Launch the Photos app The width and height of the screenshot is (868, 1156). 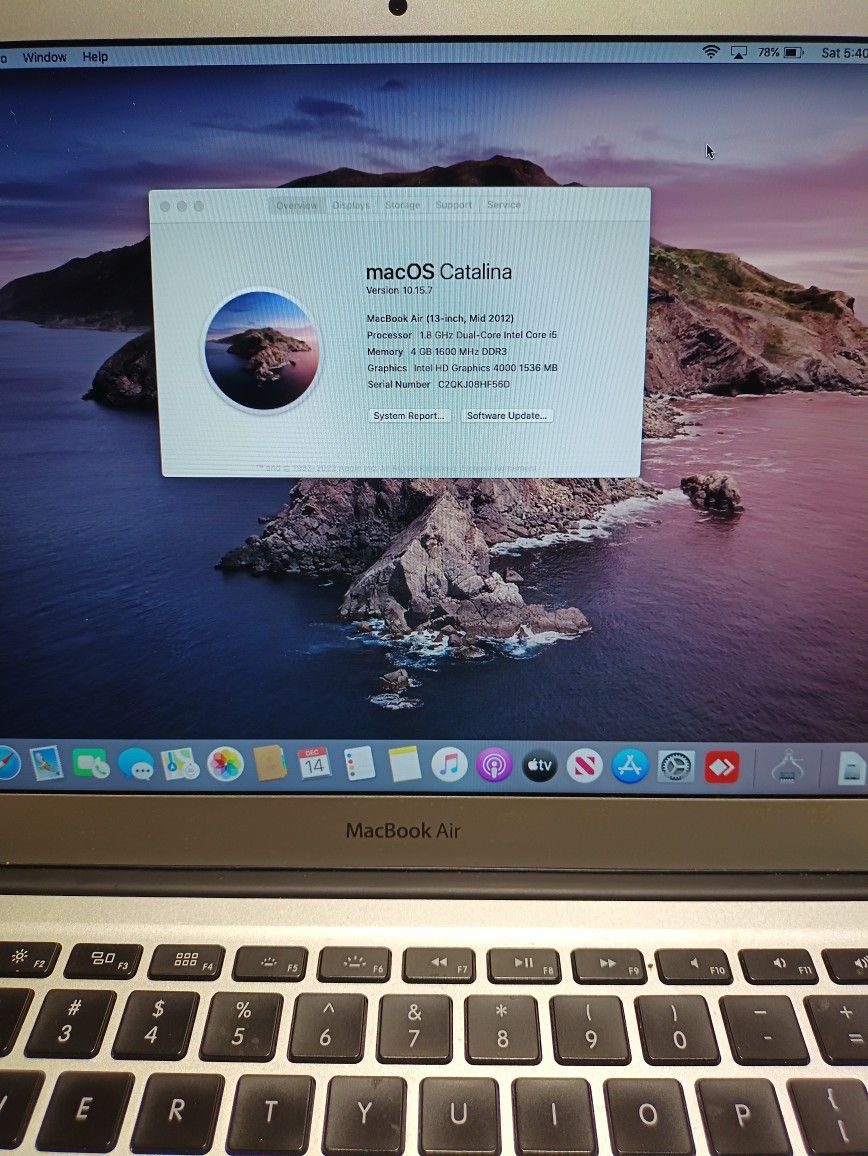[x=225, y=765]
